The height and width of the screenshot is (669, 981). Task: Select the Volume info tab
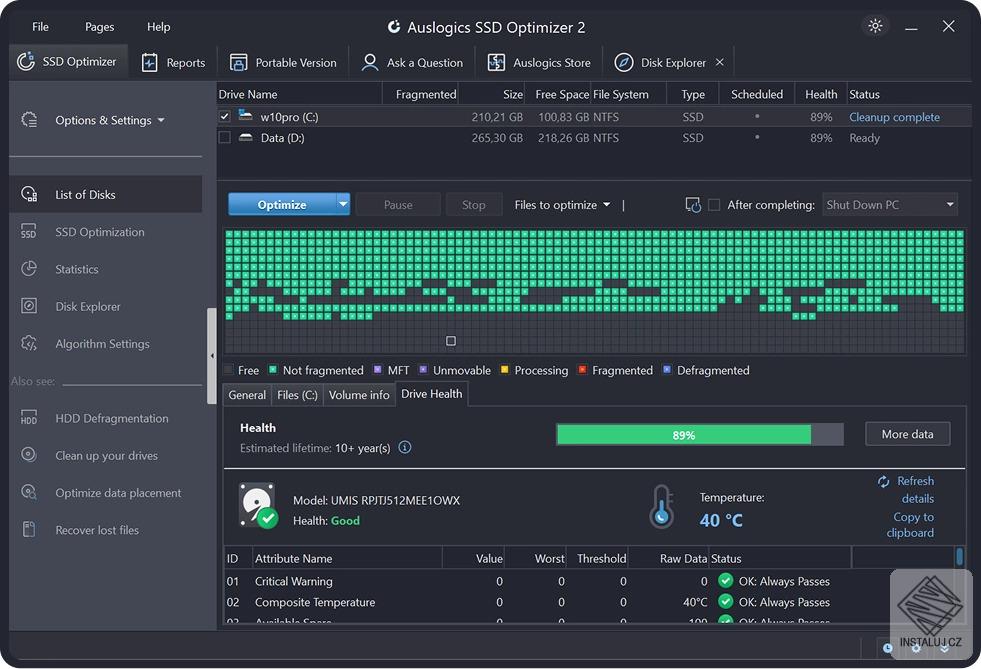pos(359,395)
